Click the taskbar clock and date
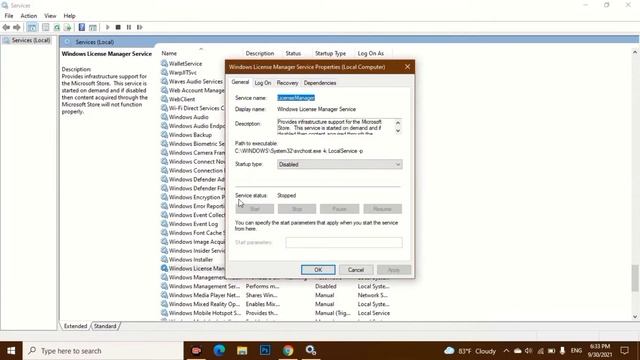Image resolution: width=640 pixels, height=360 pixels. point(599,351)
